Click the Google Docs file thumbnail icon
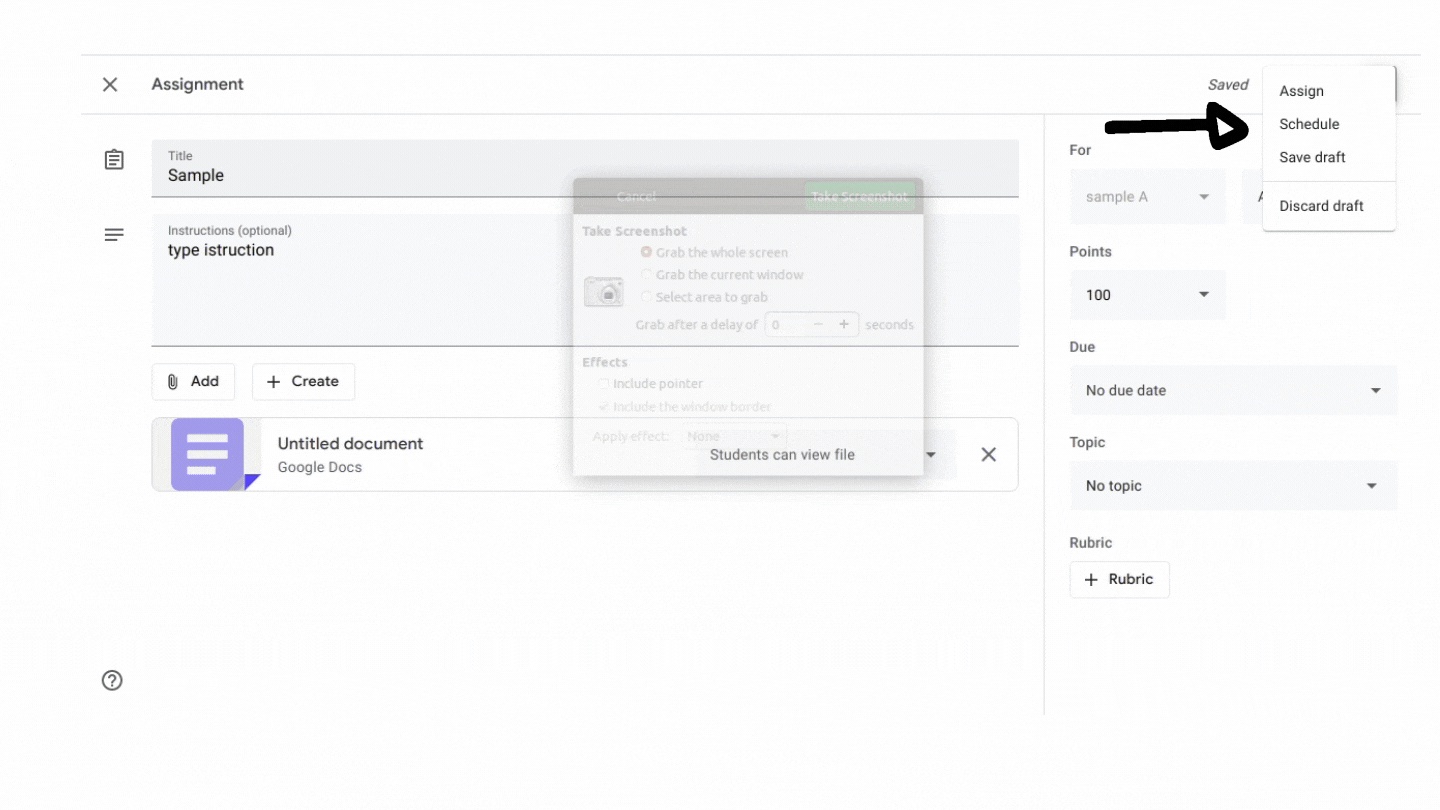1440x810 pixels. click(x=207, y=454)
